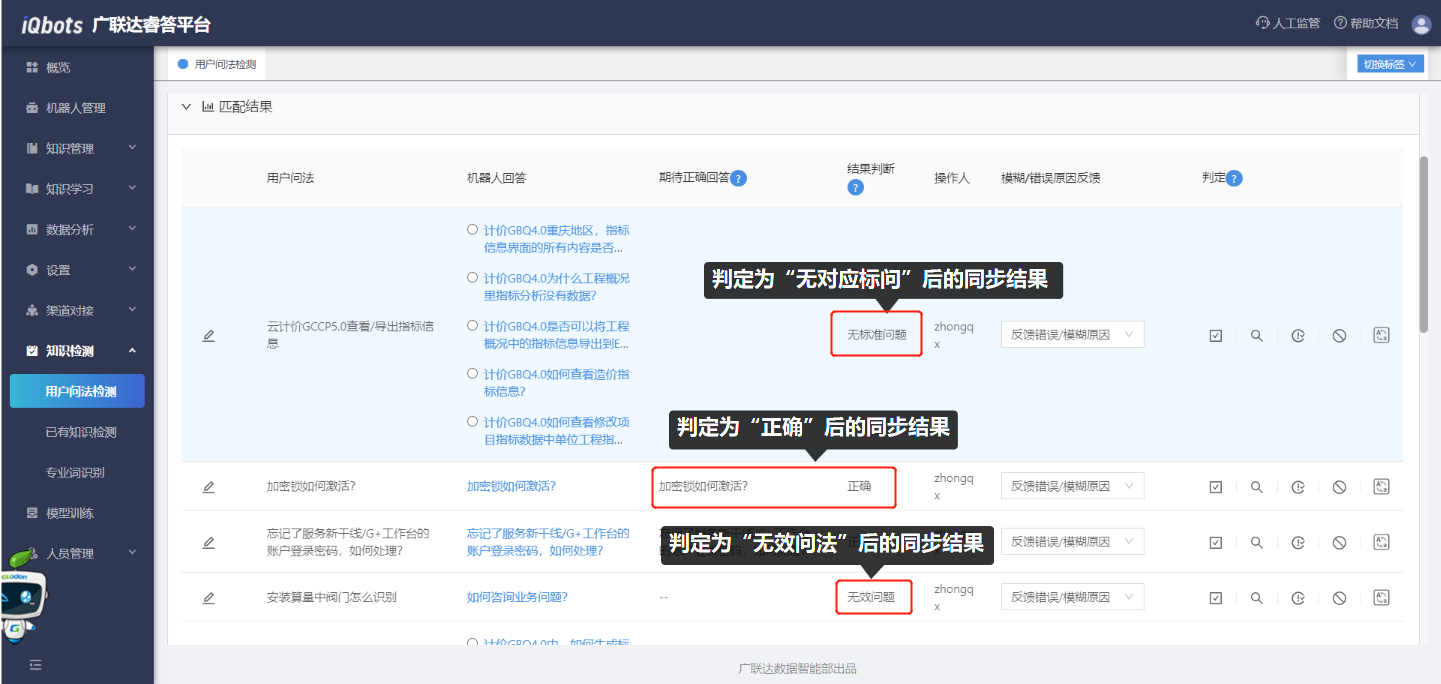Click the edit pencil icon for 加密锁如何激活 row
The height and width of the screenshot is (684, 1441).
point(209,487)
